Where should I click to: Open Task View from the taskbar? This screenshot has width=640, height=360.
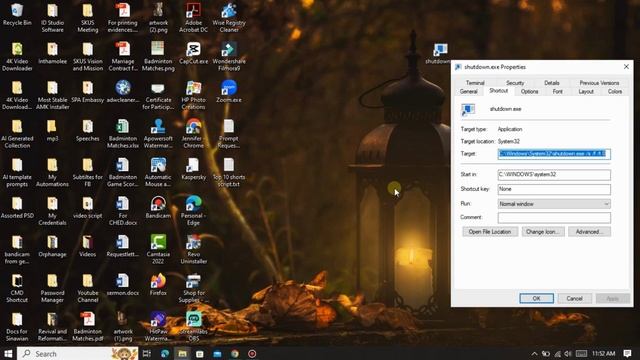pos(147,353)
